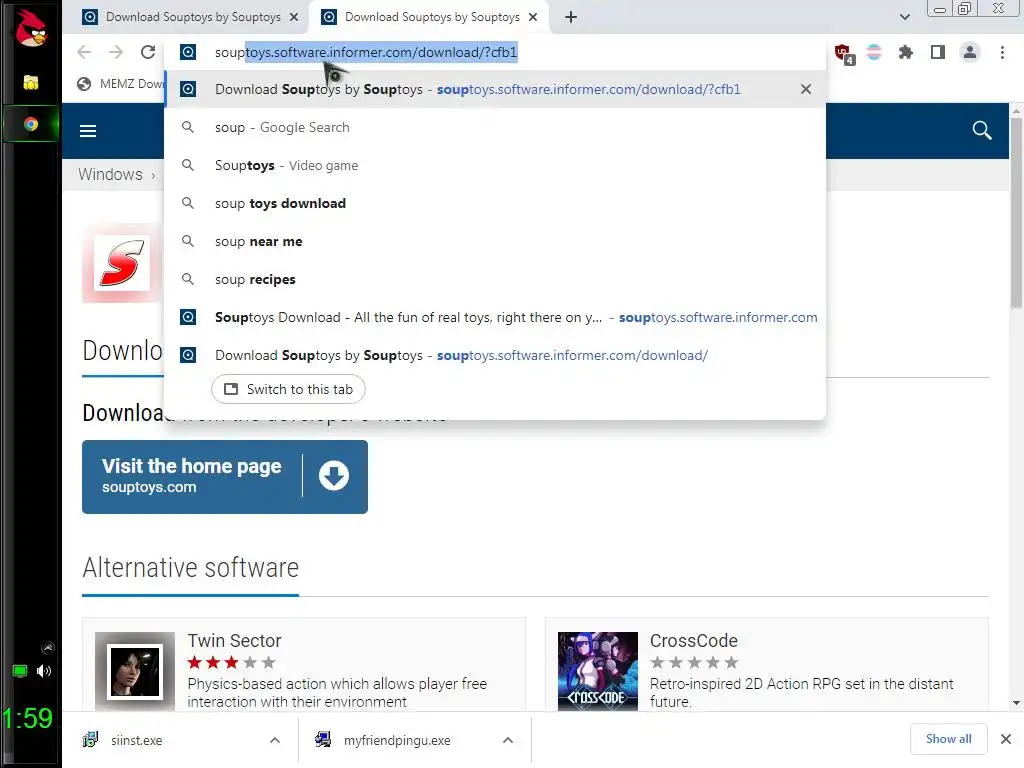Viewport: 1024px width, 768px height.
Task: Click the download arrow circle icon
Action: 334,475
